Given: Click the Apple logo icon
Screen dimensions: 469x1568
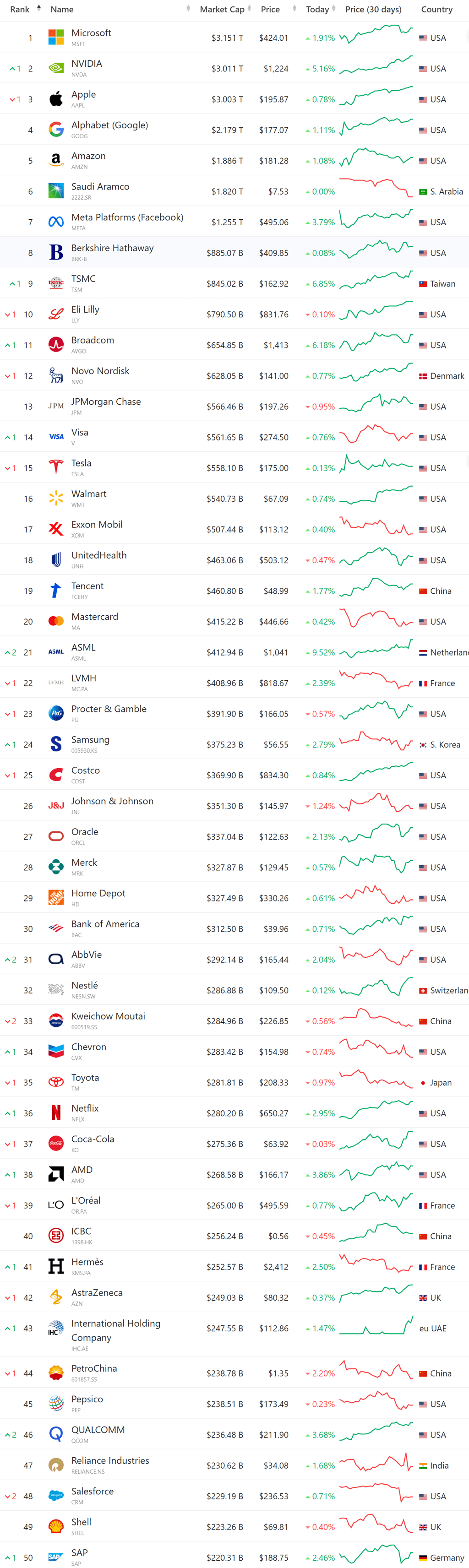Looking at the screenshot, I should (56, 98).
